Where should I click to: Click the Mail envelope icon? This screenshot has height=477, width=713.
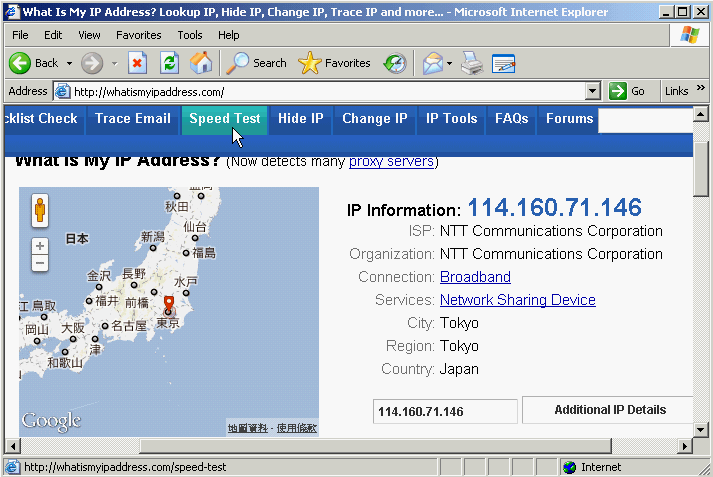tap(432, 63)
